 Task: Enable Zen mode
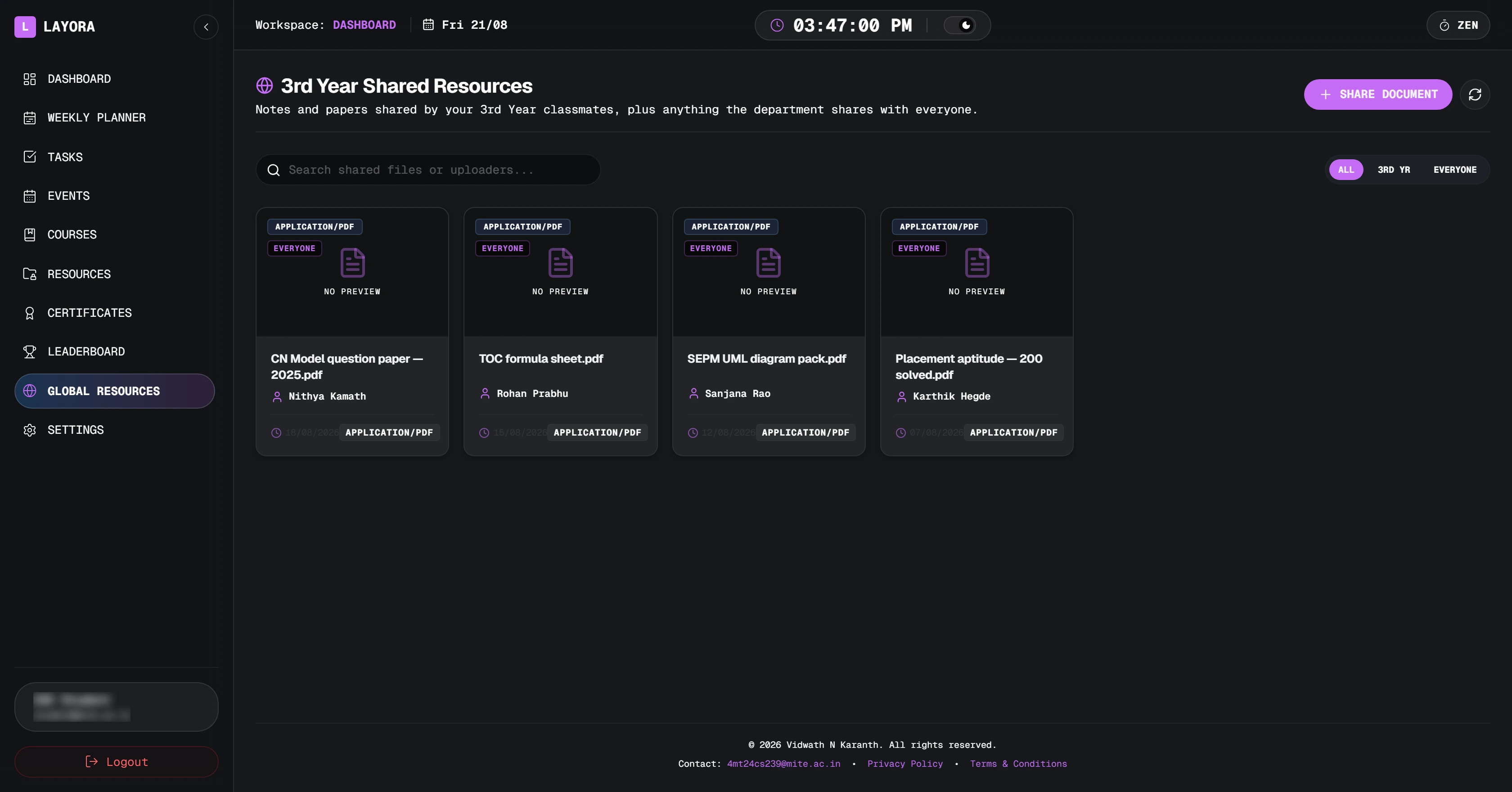[x=1458, y=25]
